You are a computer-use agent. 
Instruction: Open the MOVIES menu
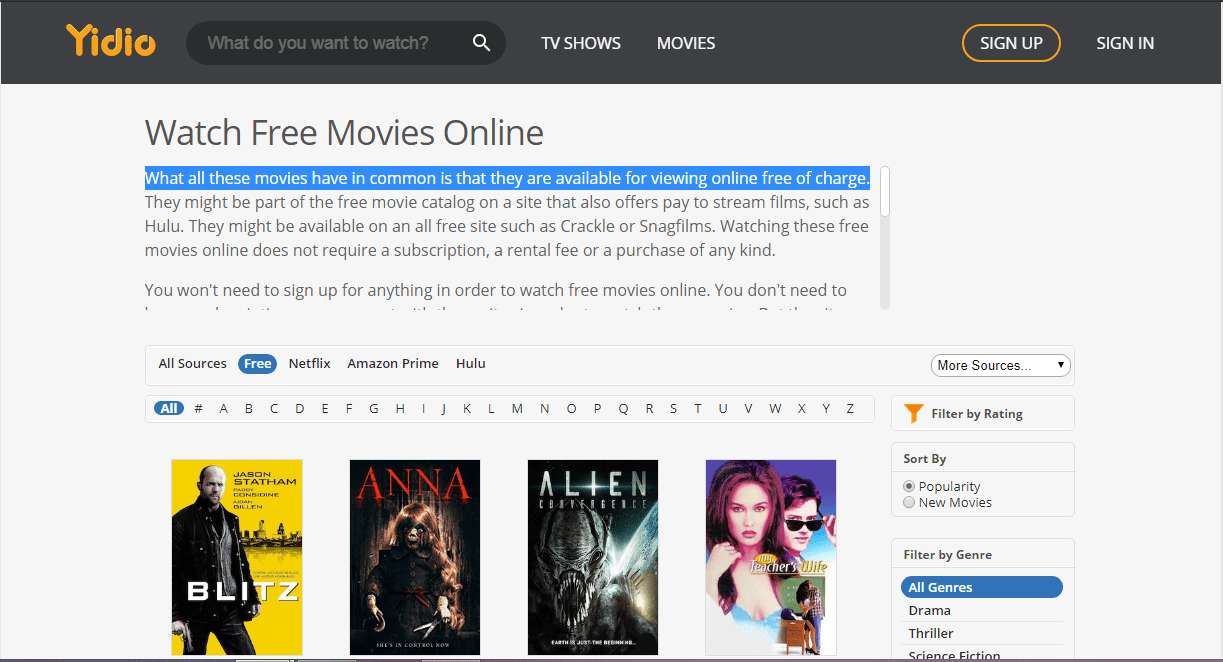686,42
